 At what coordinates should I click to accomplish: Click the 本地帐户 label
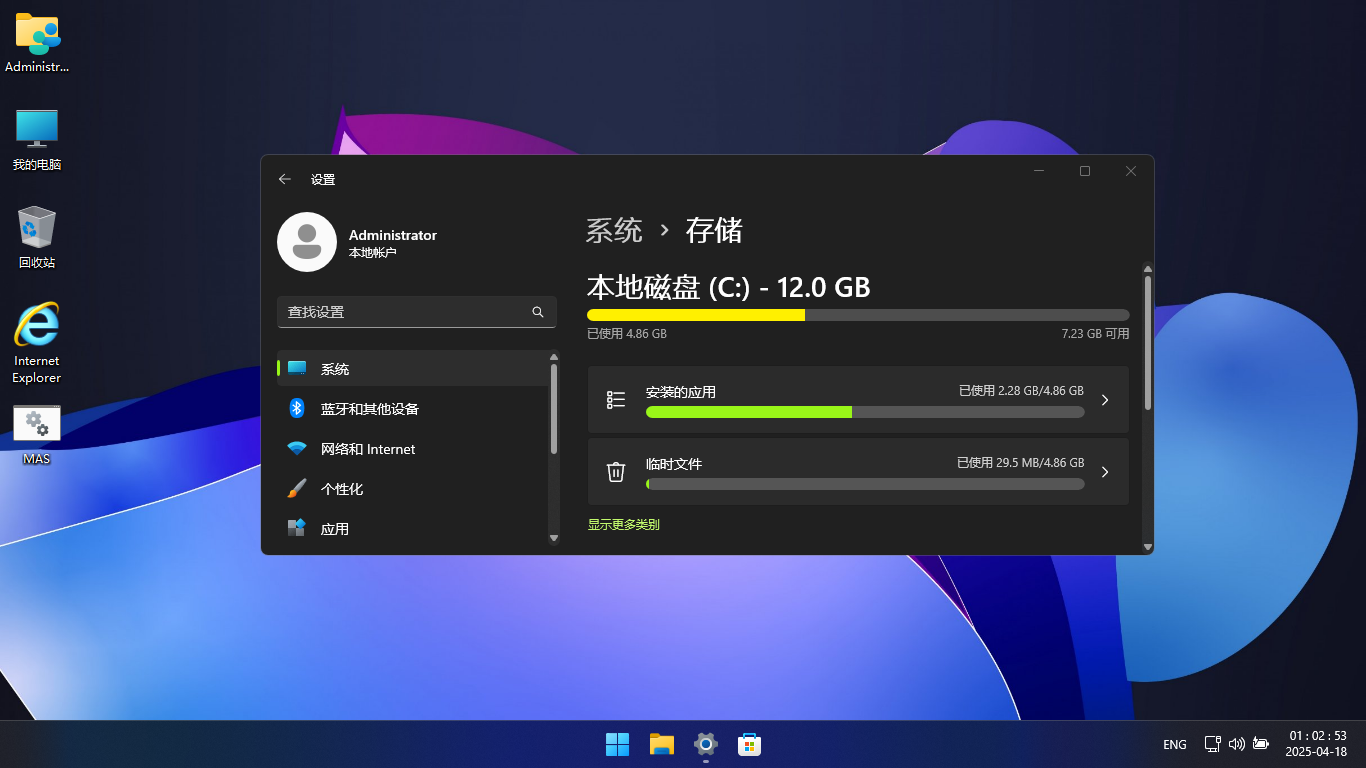point(372,253)
